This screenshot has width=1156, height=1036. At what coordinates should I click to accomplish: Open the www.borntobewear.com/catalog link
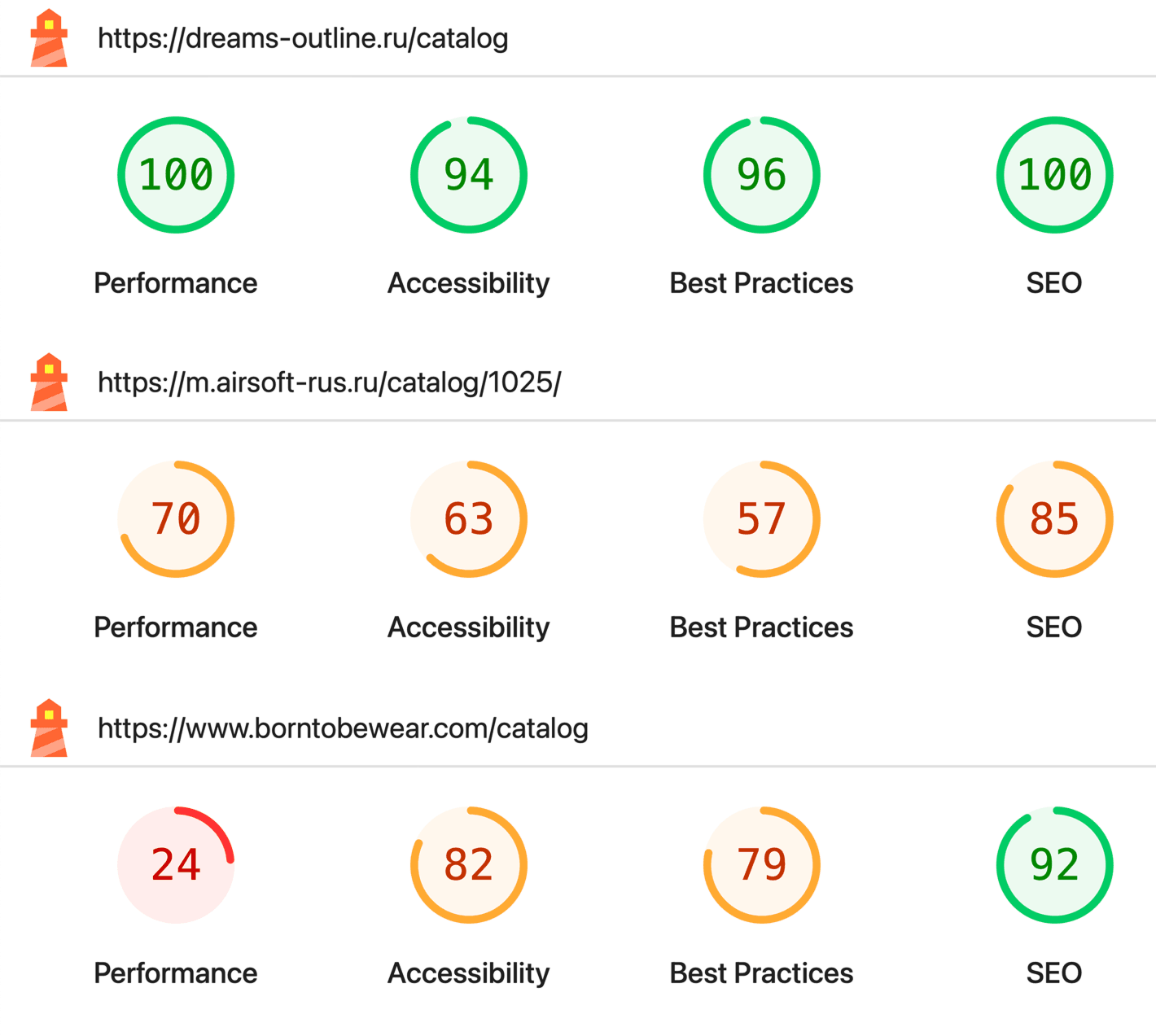click(343, 728)
